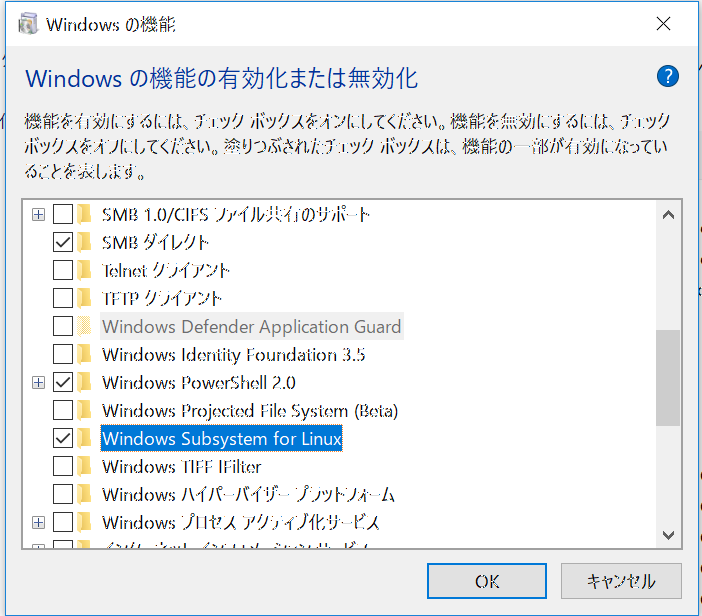This screenshot has height=616, width=702.
Task: Click folder icon beside Windows Identity Foundation 3.5
Action: [84, 354]
